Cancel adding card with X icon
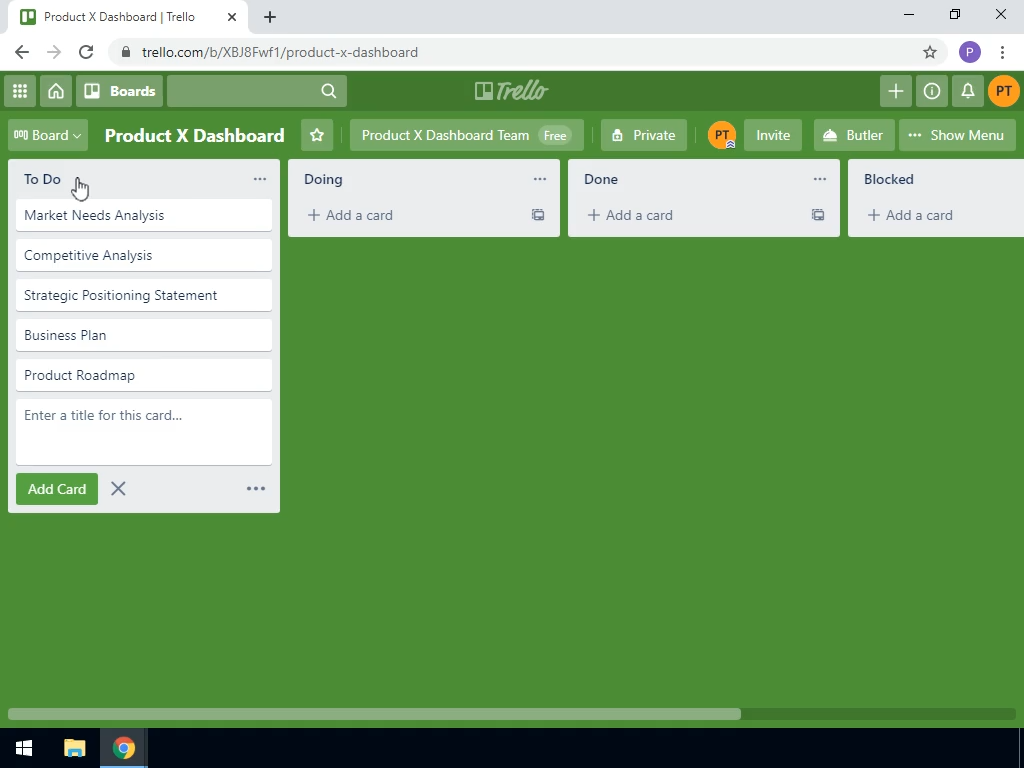 point(118,488)
